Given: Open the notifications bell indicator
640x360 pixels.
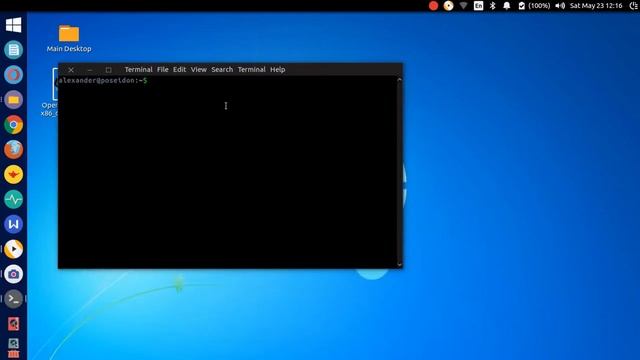Looking at the screenshot, I should (507, 5).
